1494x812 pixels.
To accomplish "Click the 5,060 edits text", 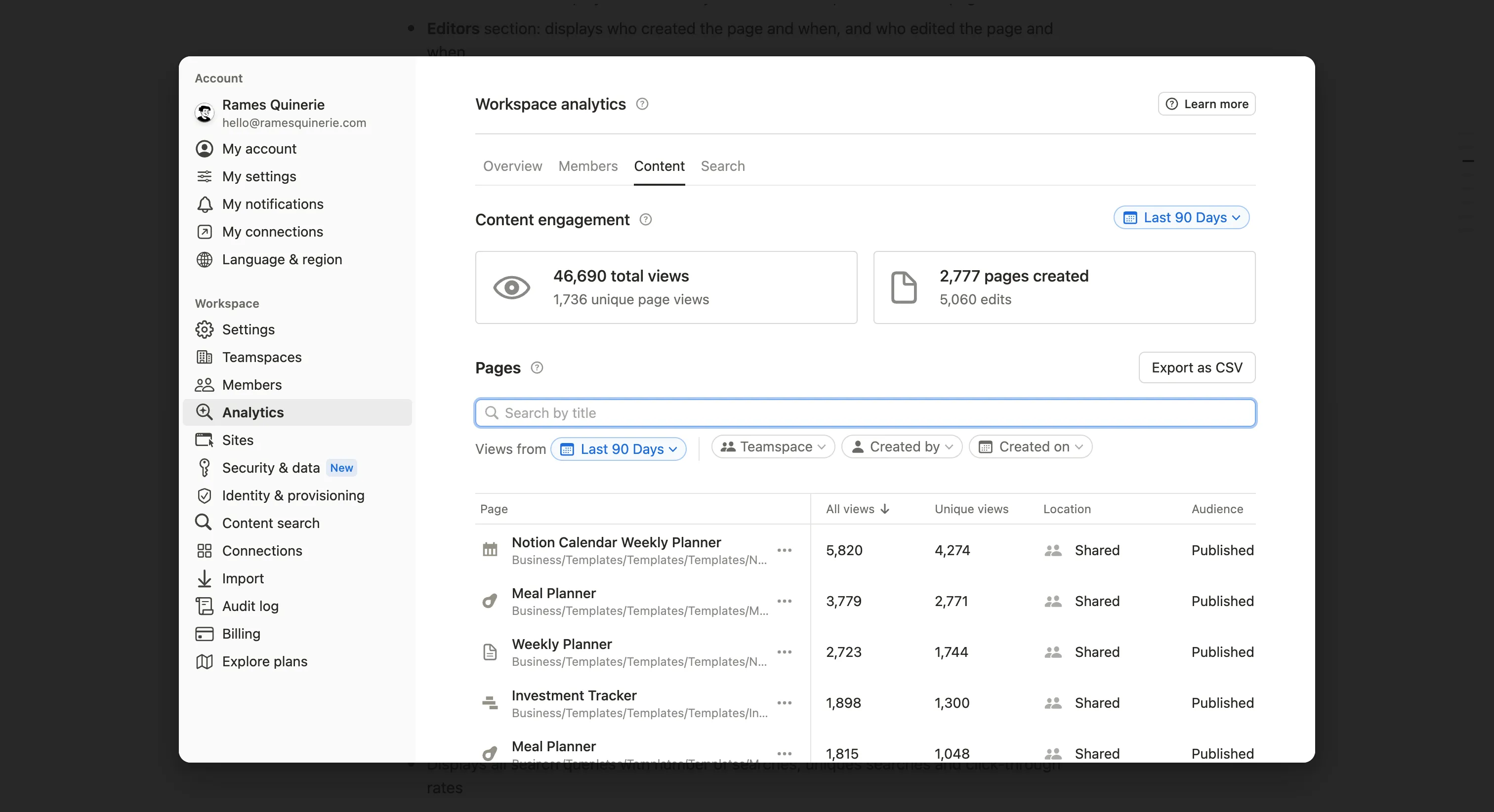I will [x=976, y=300].
